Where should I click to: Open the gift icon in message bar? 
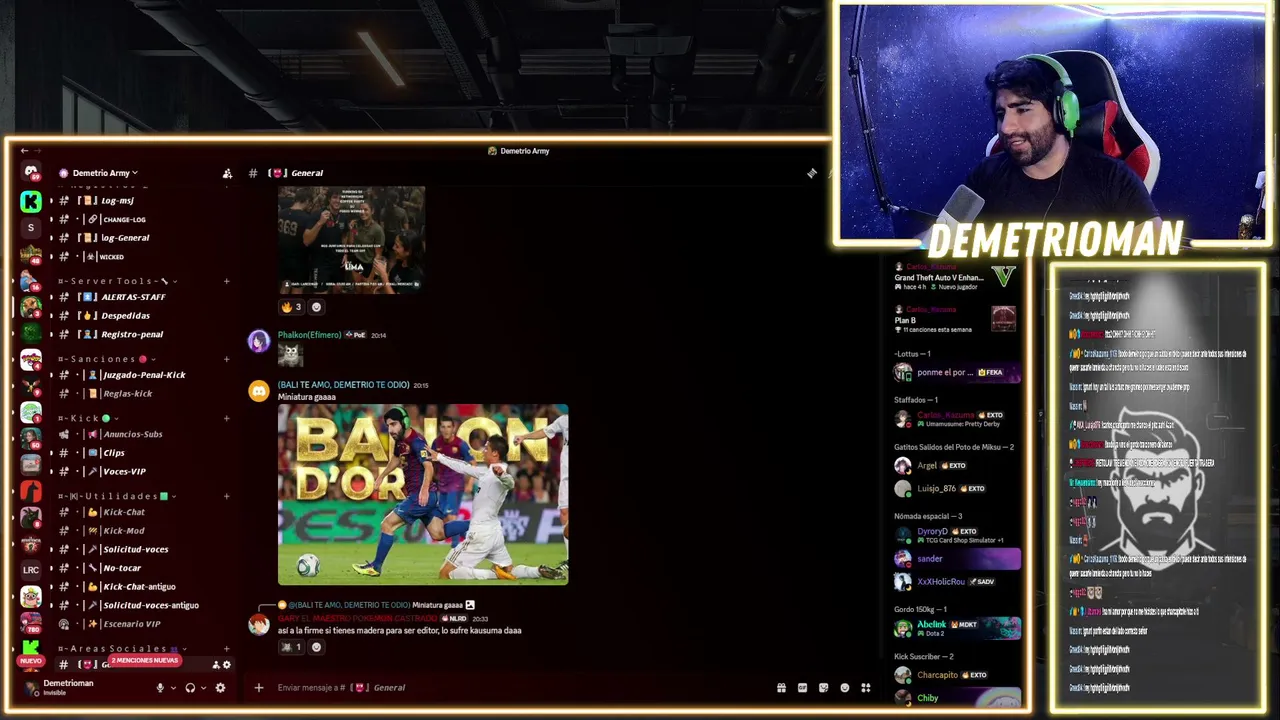click(781, 688)
